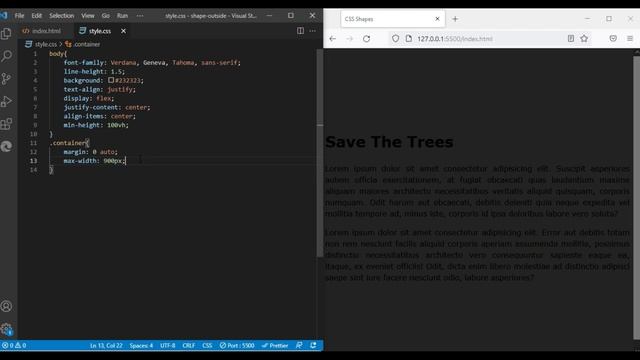The width and height of the screenshot is (640, 360).
Task: Open the Search view in activity bar
Action: pyautogui.click(x=6, y=56)
